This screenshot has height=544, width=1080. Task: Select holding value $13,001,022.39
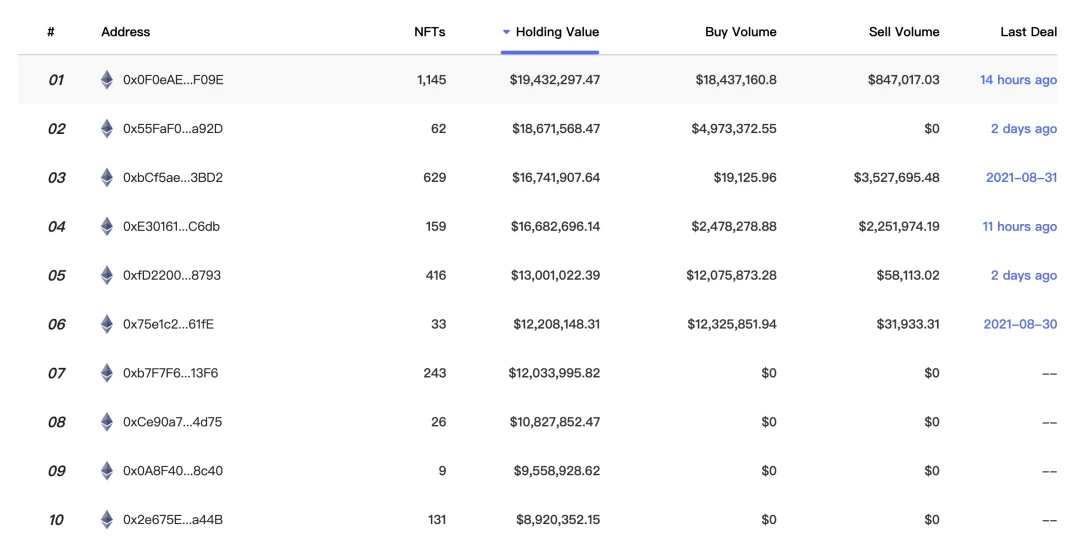click(555, 275)
